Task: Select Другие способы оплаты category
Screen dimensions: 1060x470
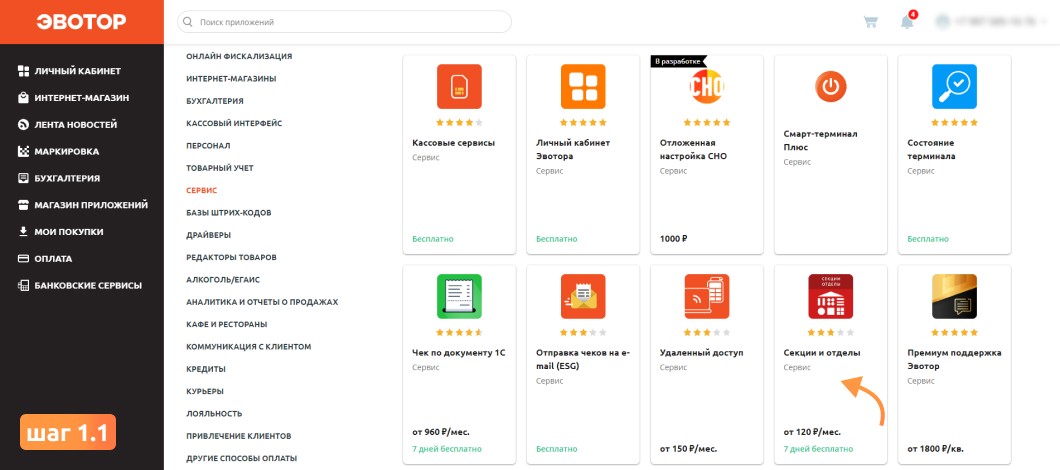Action: [241, 458]
